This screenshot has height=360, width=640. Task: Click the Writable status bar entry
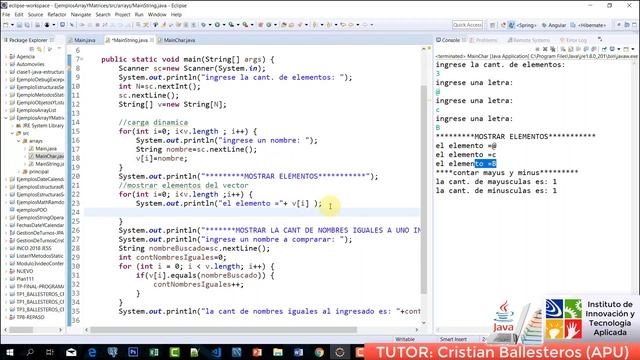[405, 339]
